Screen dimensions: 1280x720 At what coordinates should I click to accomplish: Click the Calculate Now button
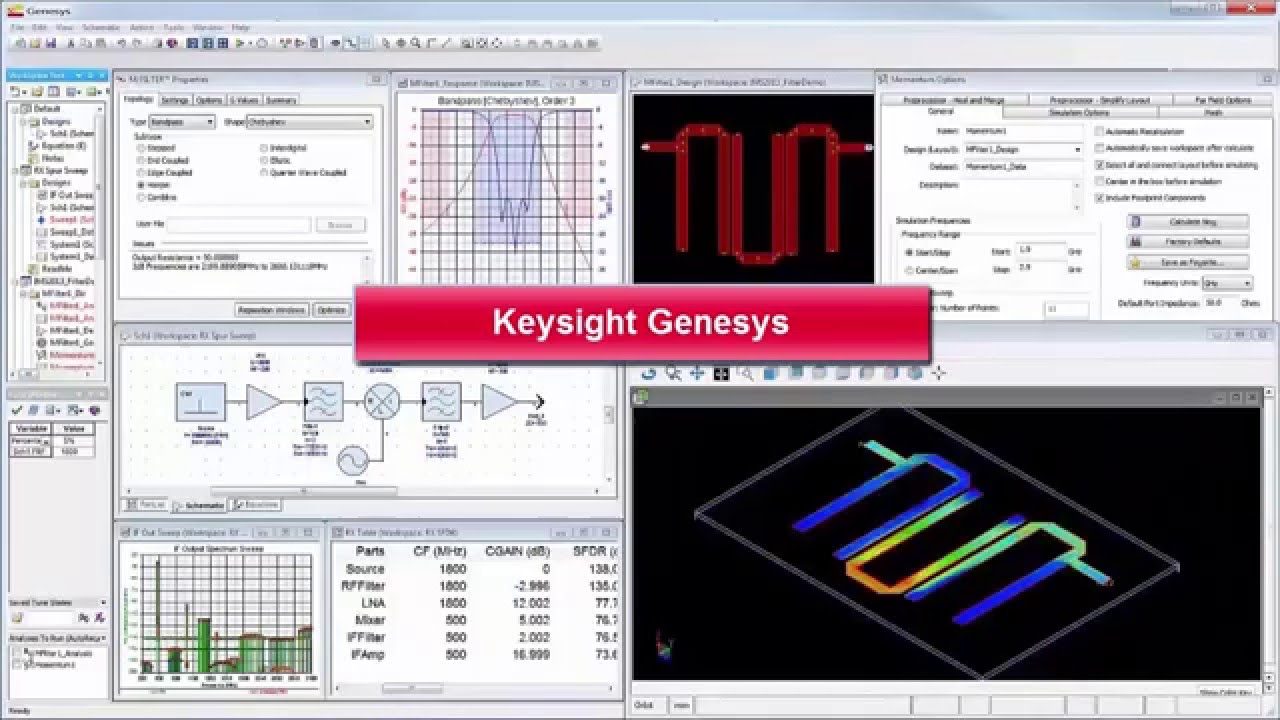click(1188, 221)
